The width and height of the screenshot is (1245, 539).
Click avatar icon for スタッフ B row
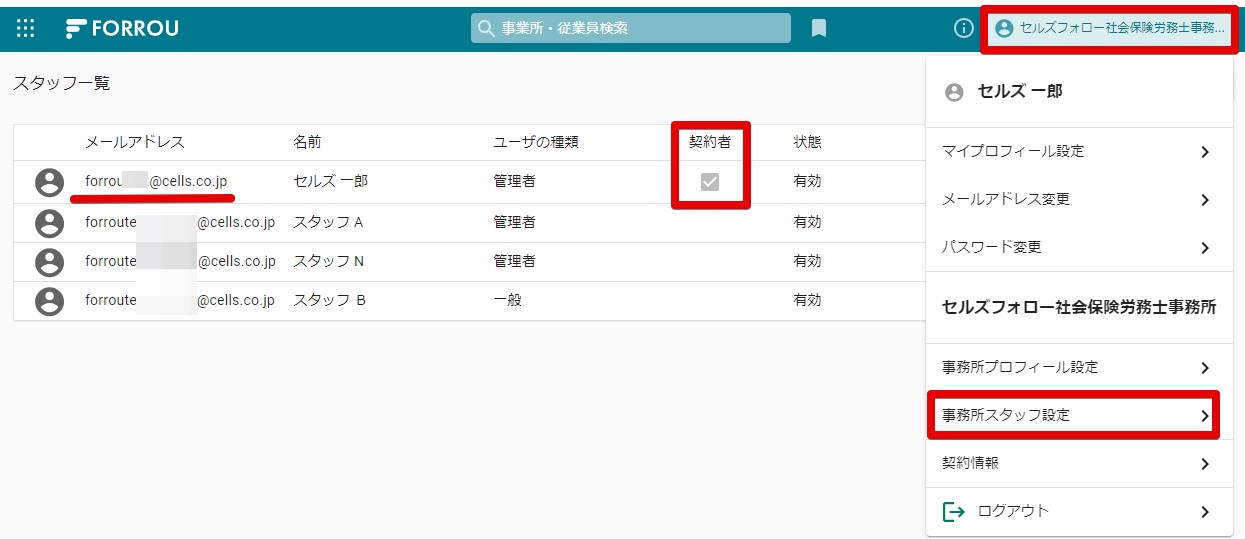tap(49, 301)
